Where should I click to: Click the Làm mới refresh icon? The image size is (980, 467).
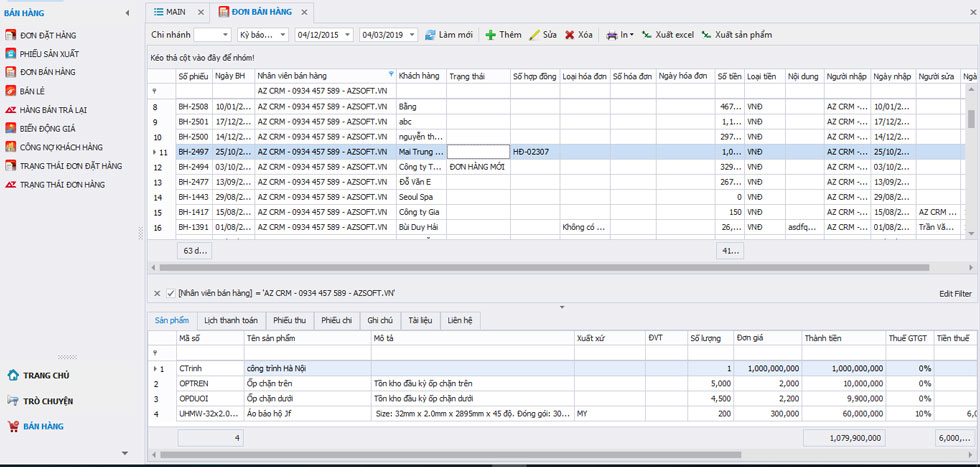(430, 35)
